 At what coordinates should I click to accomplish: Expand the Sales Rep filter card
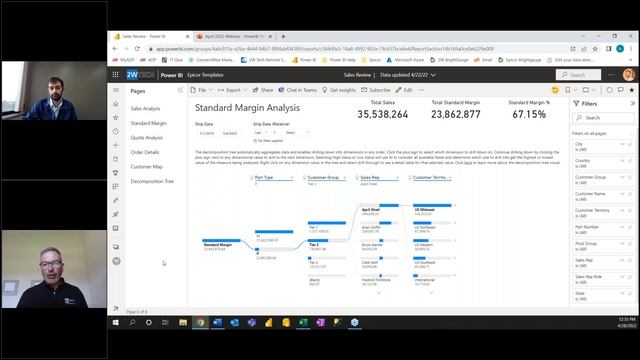622,260
